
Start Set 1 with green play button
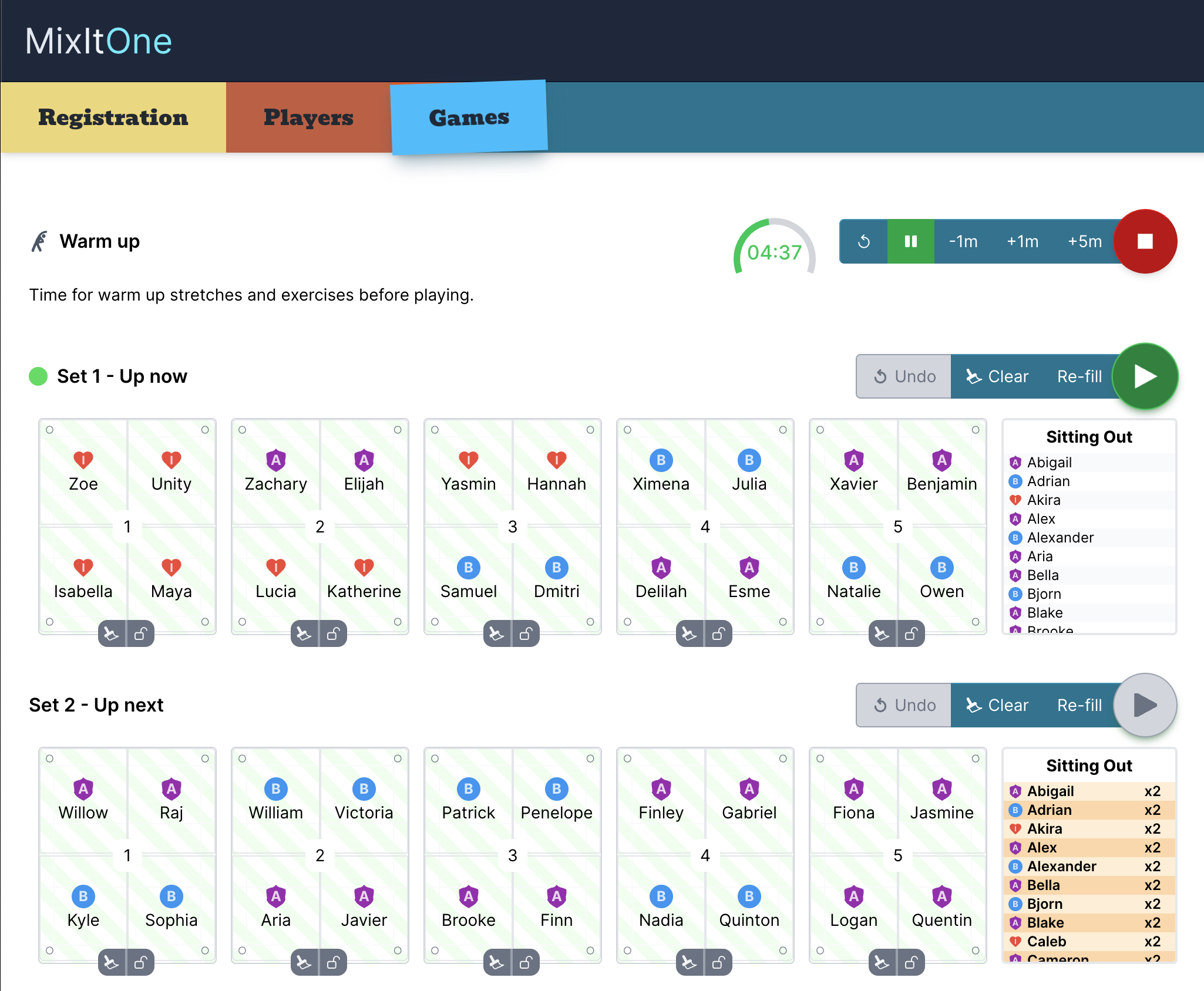(x=1145, y=376)
